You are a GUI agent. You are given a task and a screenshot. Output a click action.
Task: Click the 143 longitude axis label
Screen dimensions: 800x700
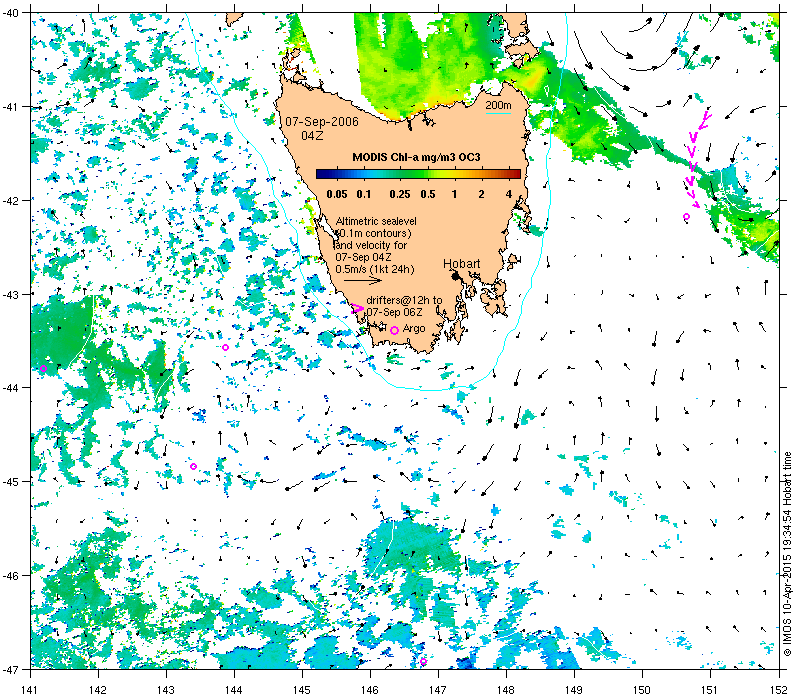pyautogui.click(x=166, y=690)
